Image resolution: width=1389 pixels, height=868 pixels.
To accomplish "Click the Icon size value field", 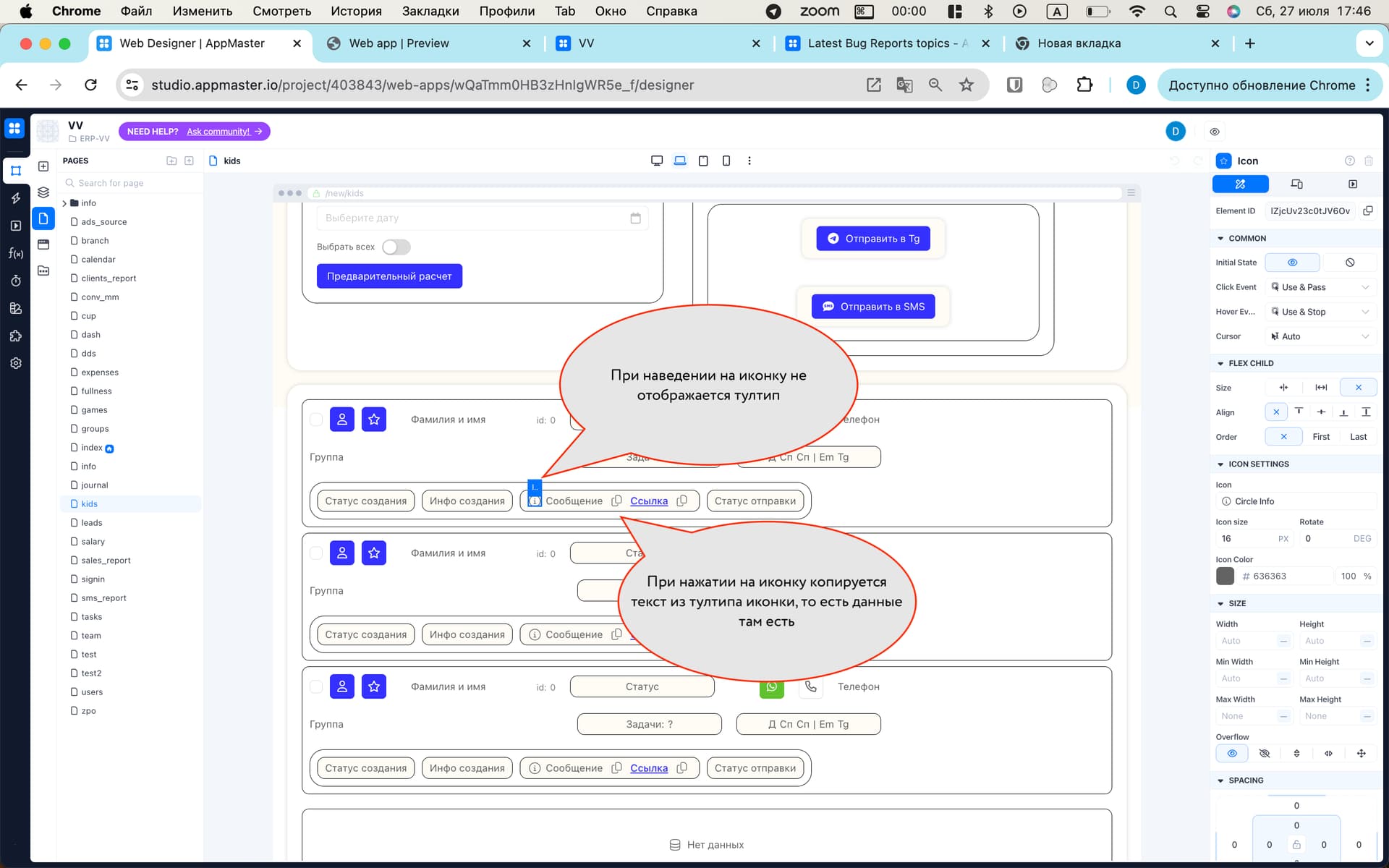I will tap(1254, 538).
